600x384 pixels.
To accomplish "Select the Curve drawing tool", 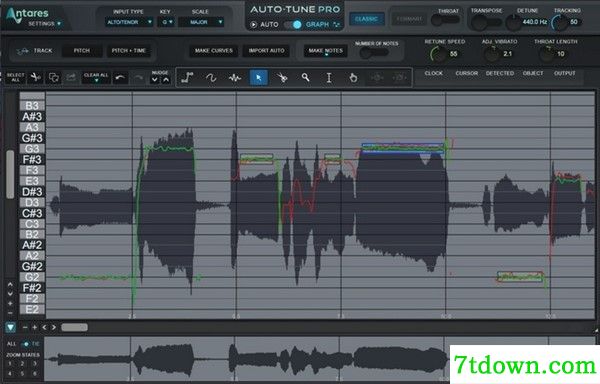I will [x=211, y=78].
